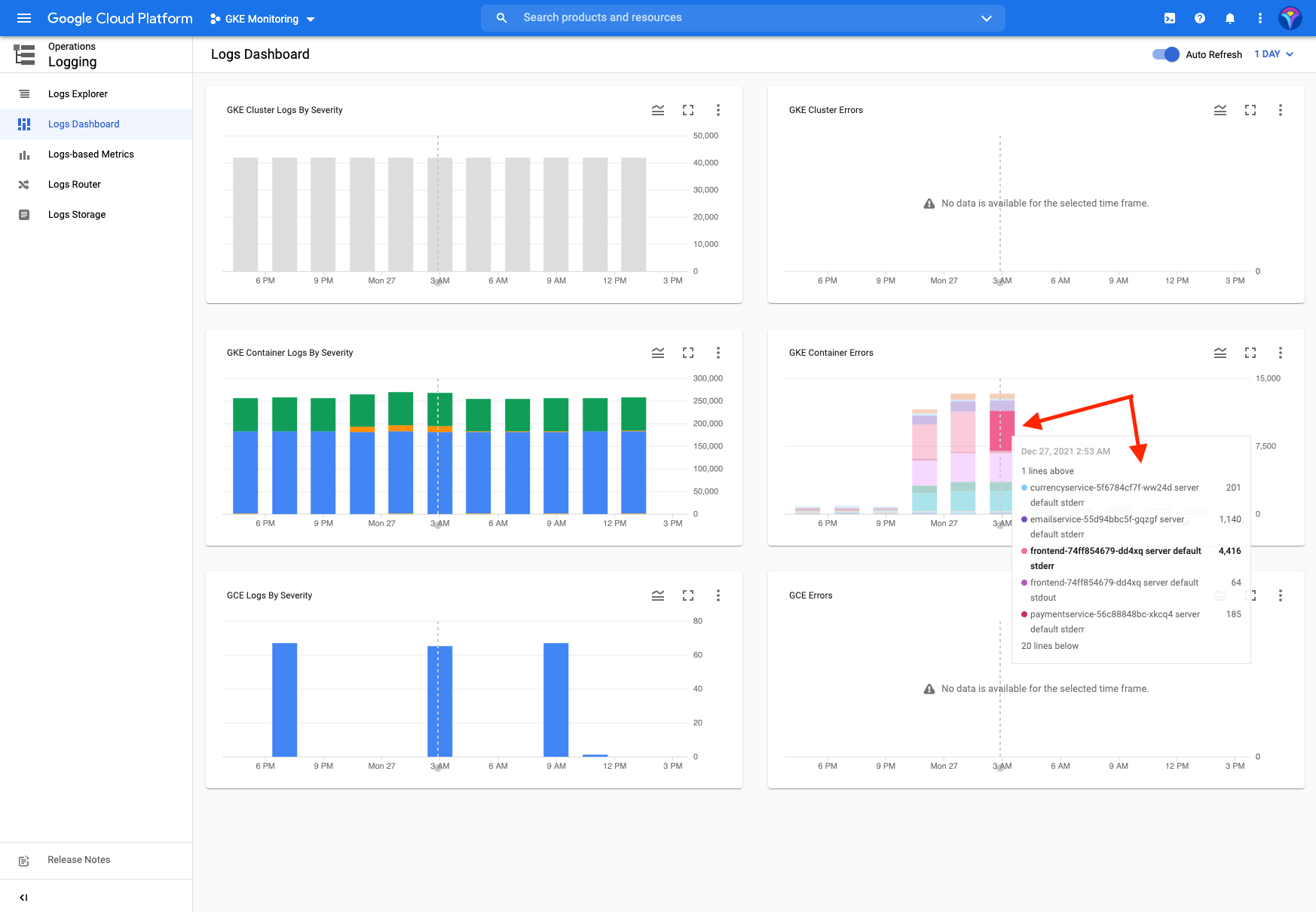Open the Help question mark icon
This screenshot has height=912, width=1316.
[1200, 18]
